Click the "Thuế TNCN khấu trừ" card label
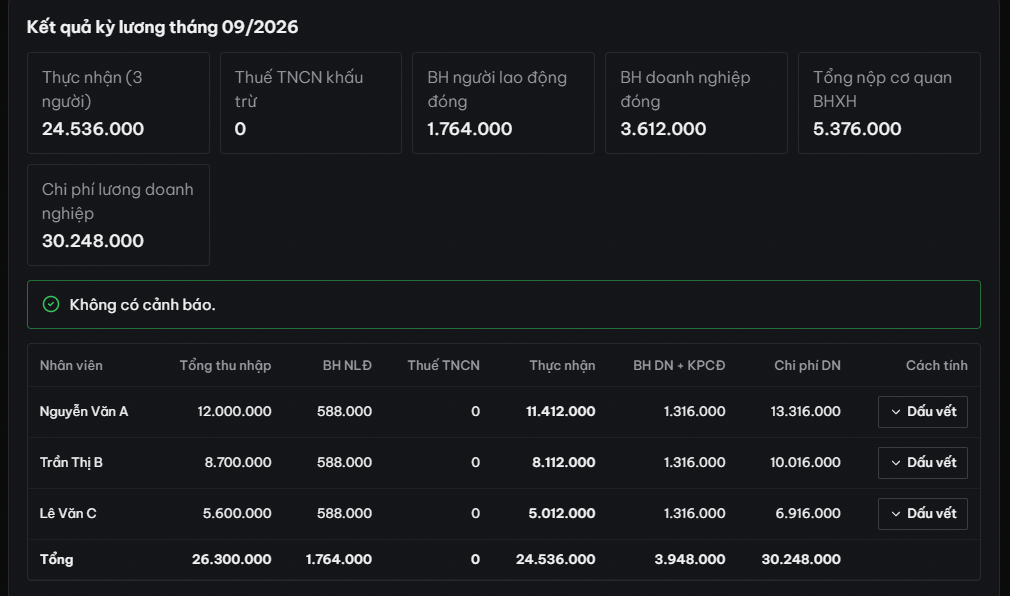Viewport: 1010px width, 596px height. point(299,89)
